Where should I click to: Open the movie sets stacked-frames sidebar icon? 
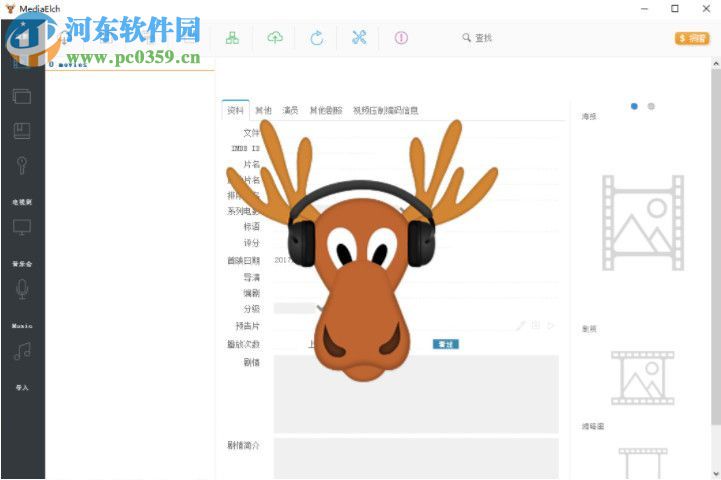click(22, 97)
